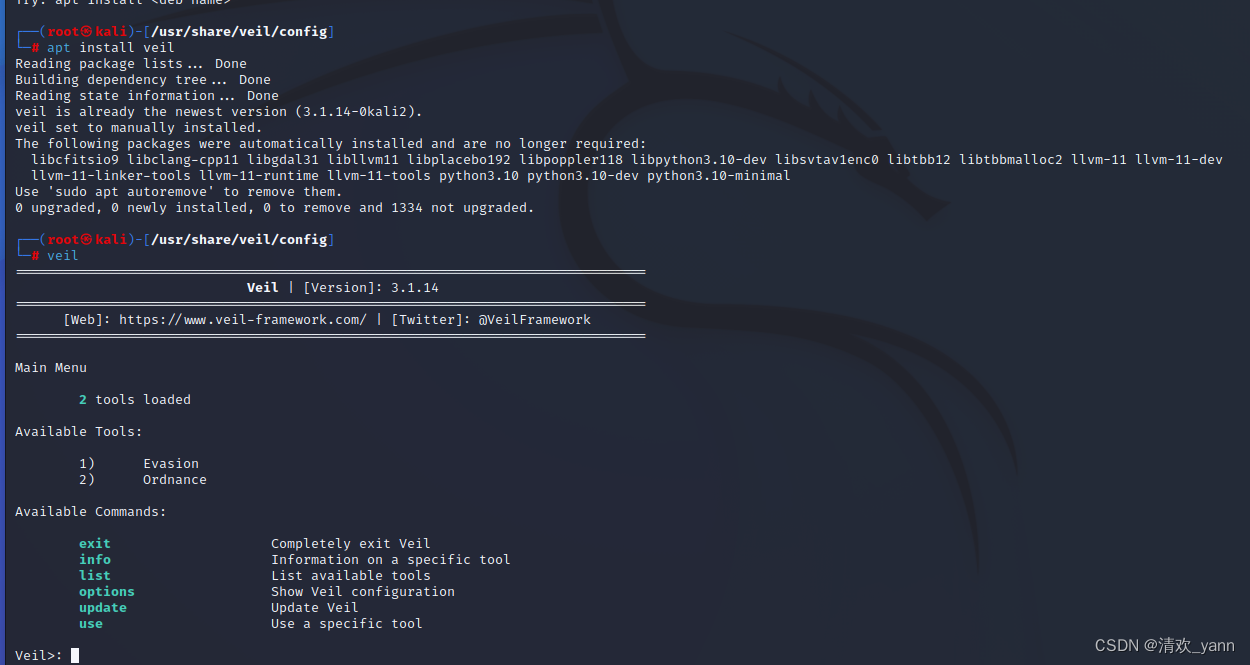This screenshot has width=1250, height=665.
Task: Click the green exit command
Action: [x=95, y=544]
